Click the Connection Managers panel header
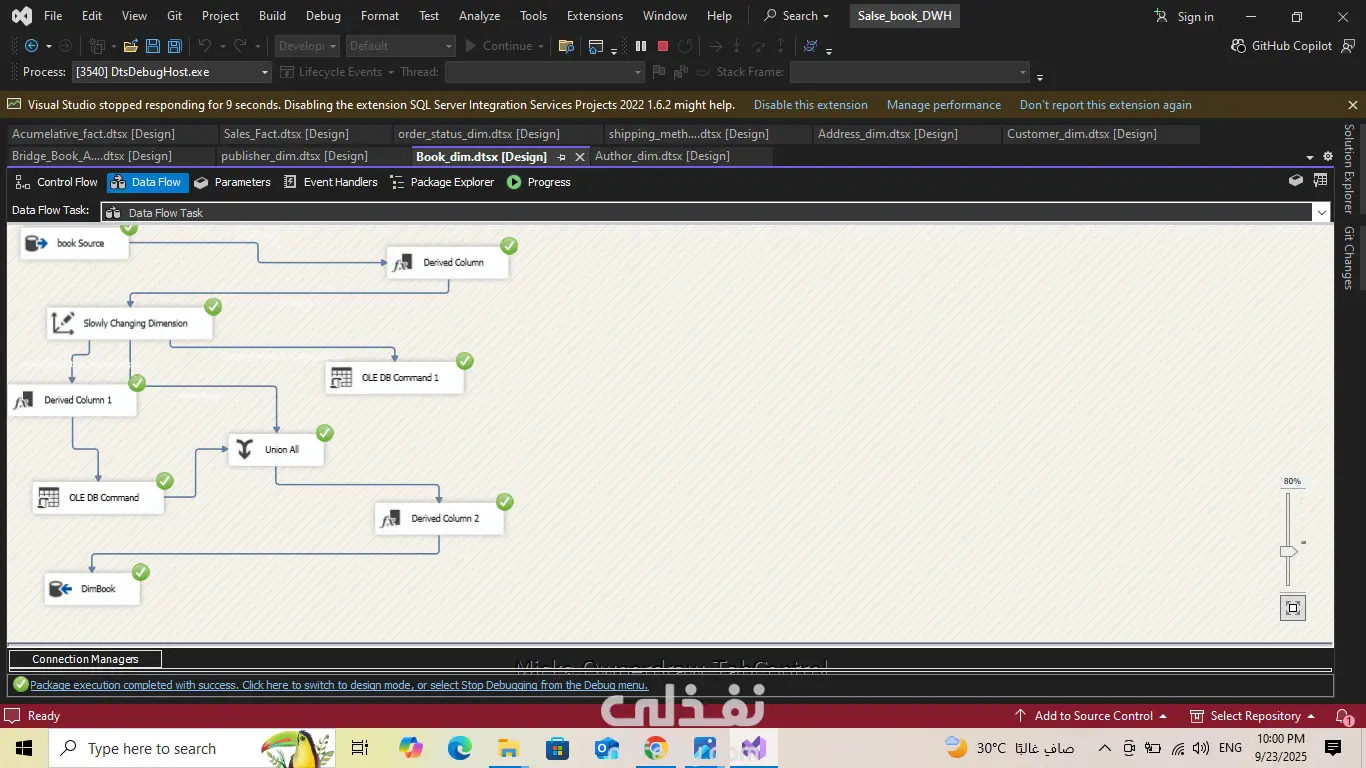Image resolution: width=1366 pixels, height=768 pixels. tap(85, 659)
